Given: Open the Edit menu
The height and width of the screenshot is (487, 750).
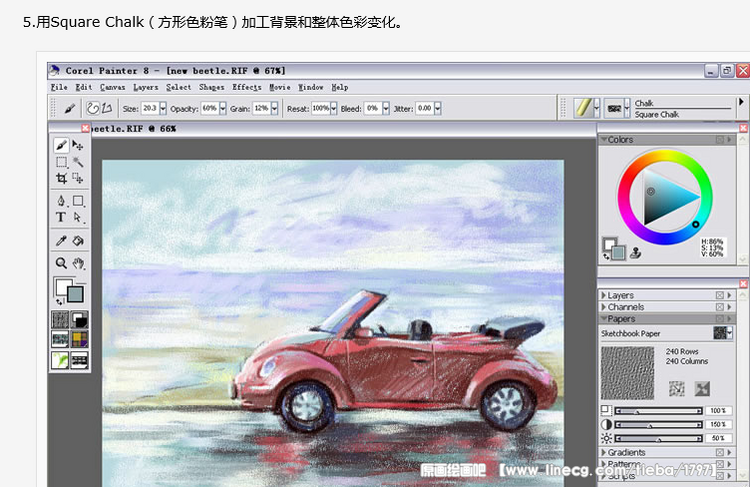Looking at the screenshot, I should point(84,87).
